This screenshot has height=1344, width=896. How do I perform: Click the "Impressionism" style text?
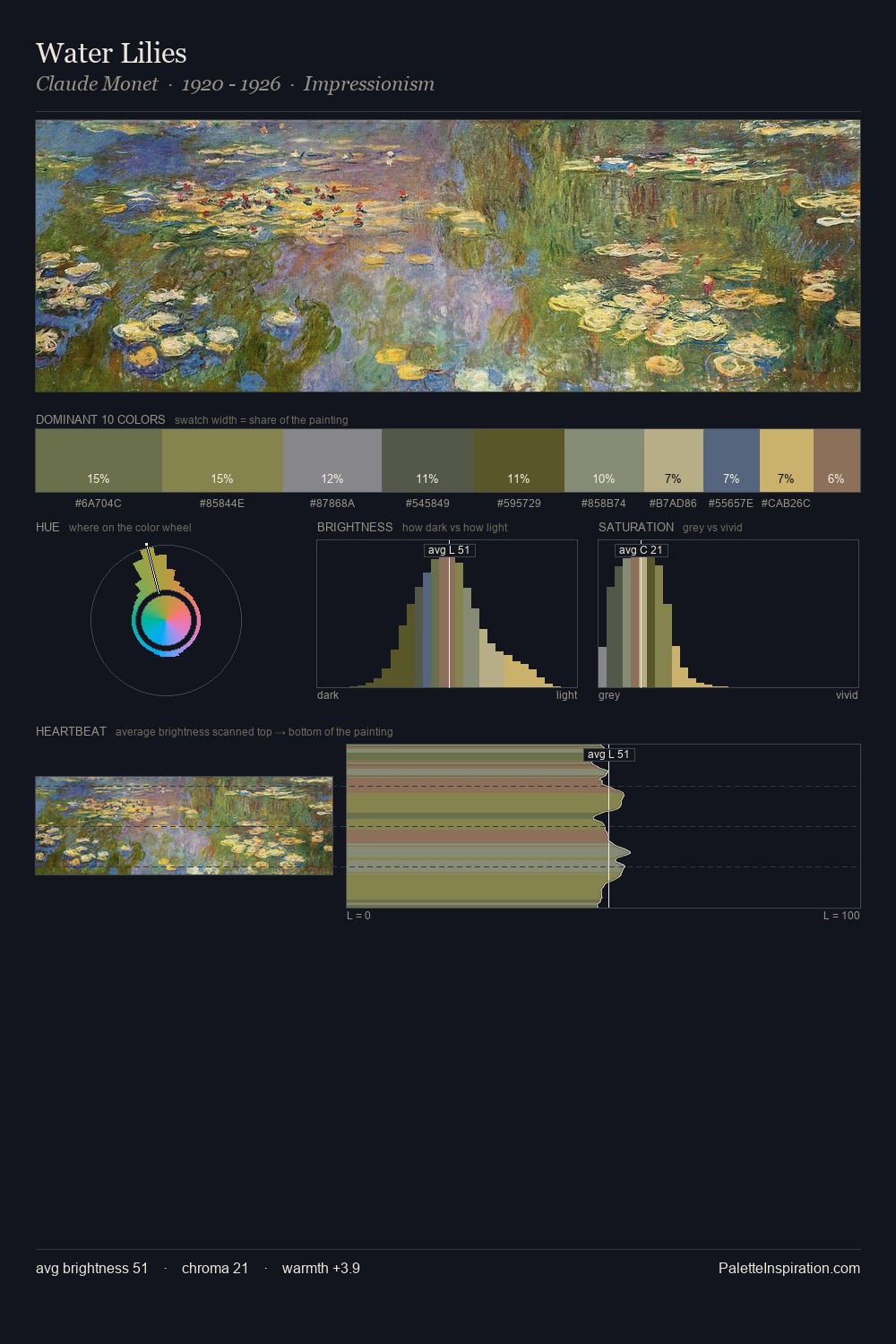click(369, 84)
